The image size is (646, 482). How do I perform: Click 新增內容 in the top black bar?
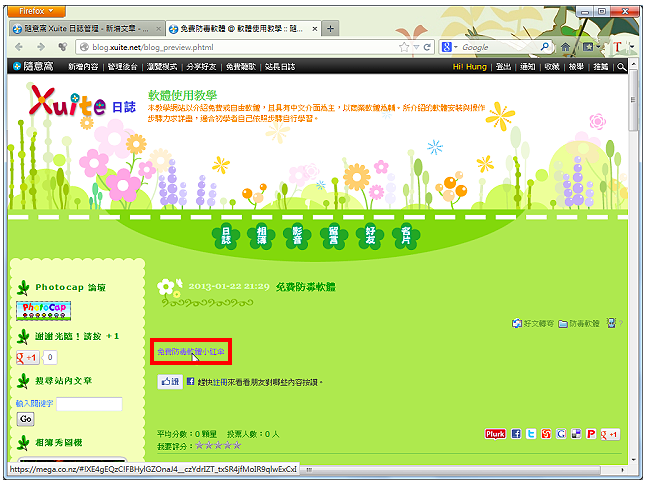83,67
